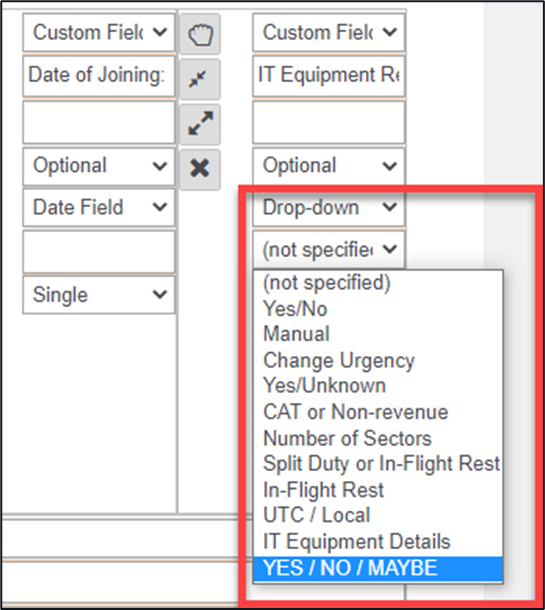Open the right Custom Field dropdown
This screenshot has height=610, width=545.
click(329, 33)
